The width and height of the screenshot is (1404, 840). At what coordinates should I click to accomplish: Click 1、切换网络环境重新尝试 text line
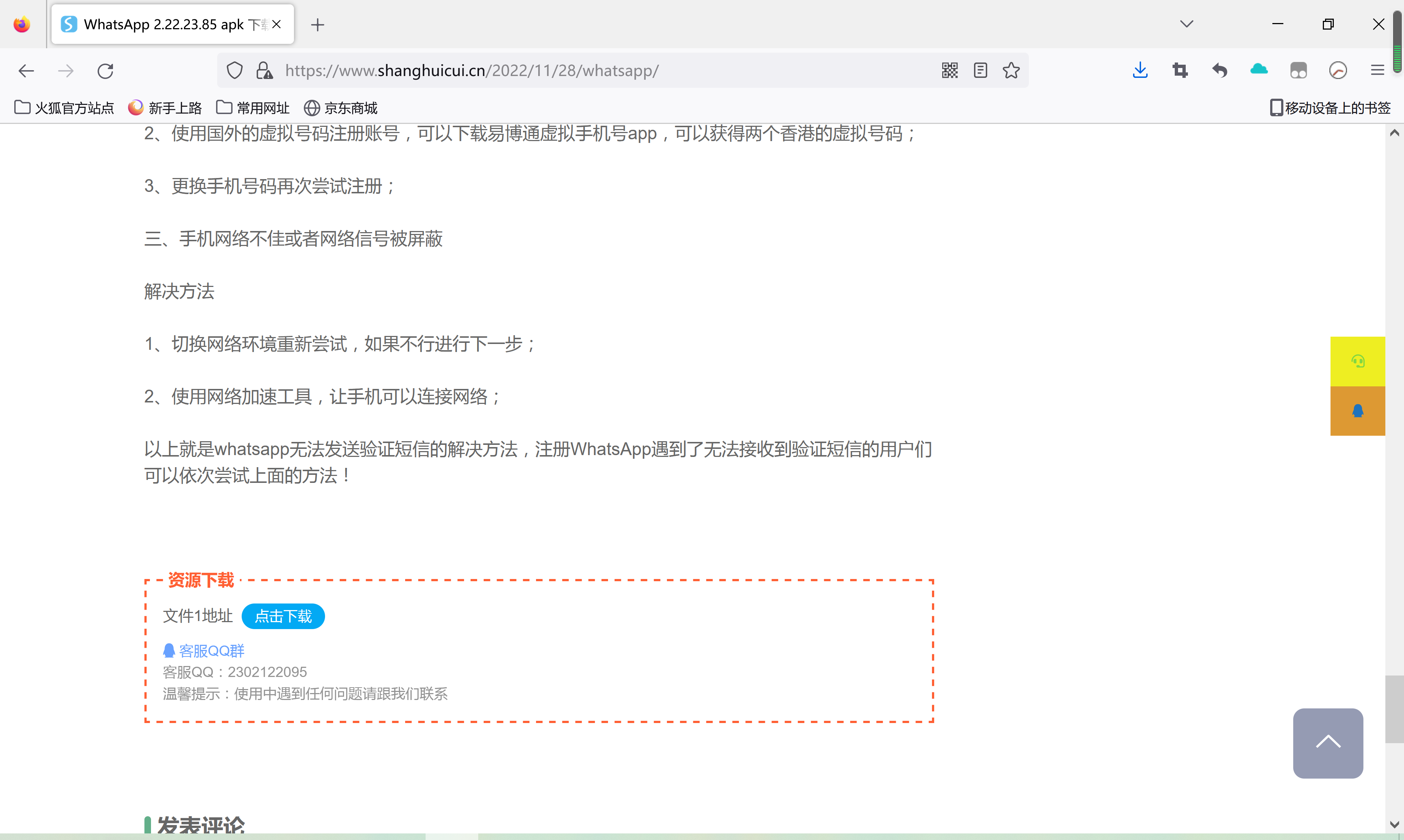click(x=340, y=344)
